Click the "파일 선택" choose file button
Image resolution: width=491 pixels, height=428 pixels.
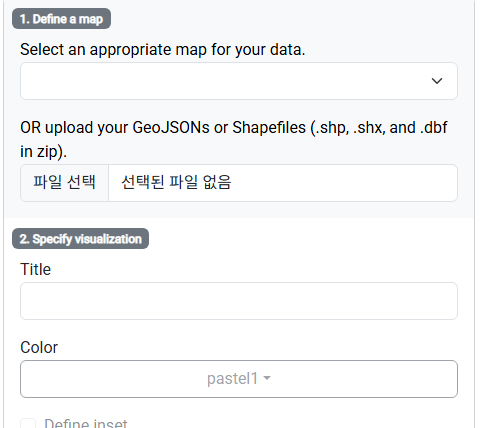click(x=64, y=183)
